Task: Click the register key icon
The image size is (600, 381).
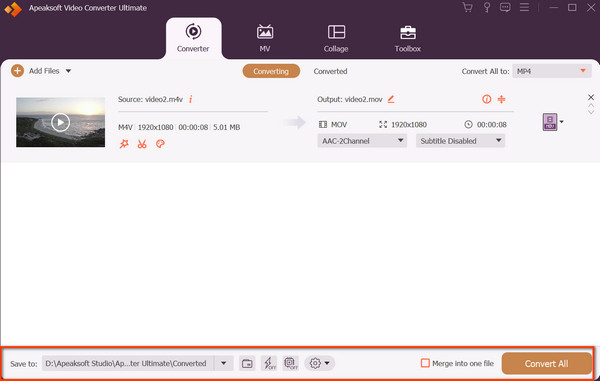Action: [487, 7]
